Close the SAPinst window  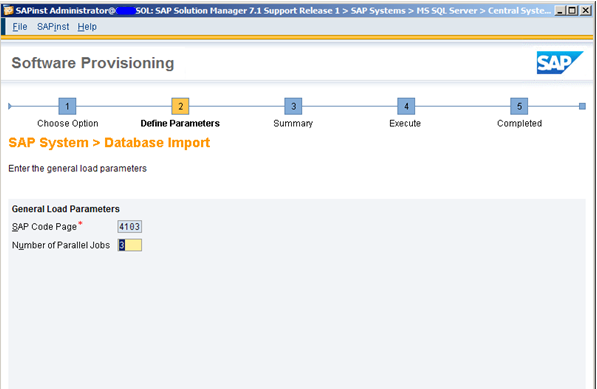[585, 10]
